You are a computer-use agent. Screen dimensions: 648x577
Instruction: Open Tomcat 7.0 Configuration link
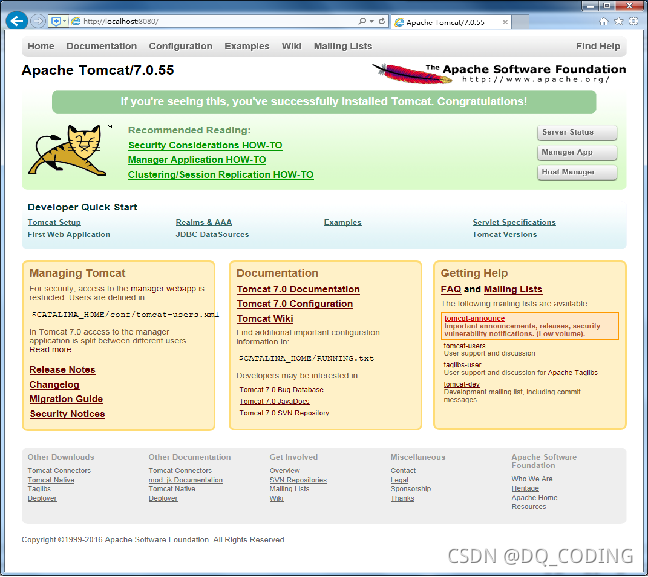295,304
